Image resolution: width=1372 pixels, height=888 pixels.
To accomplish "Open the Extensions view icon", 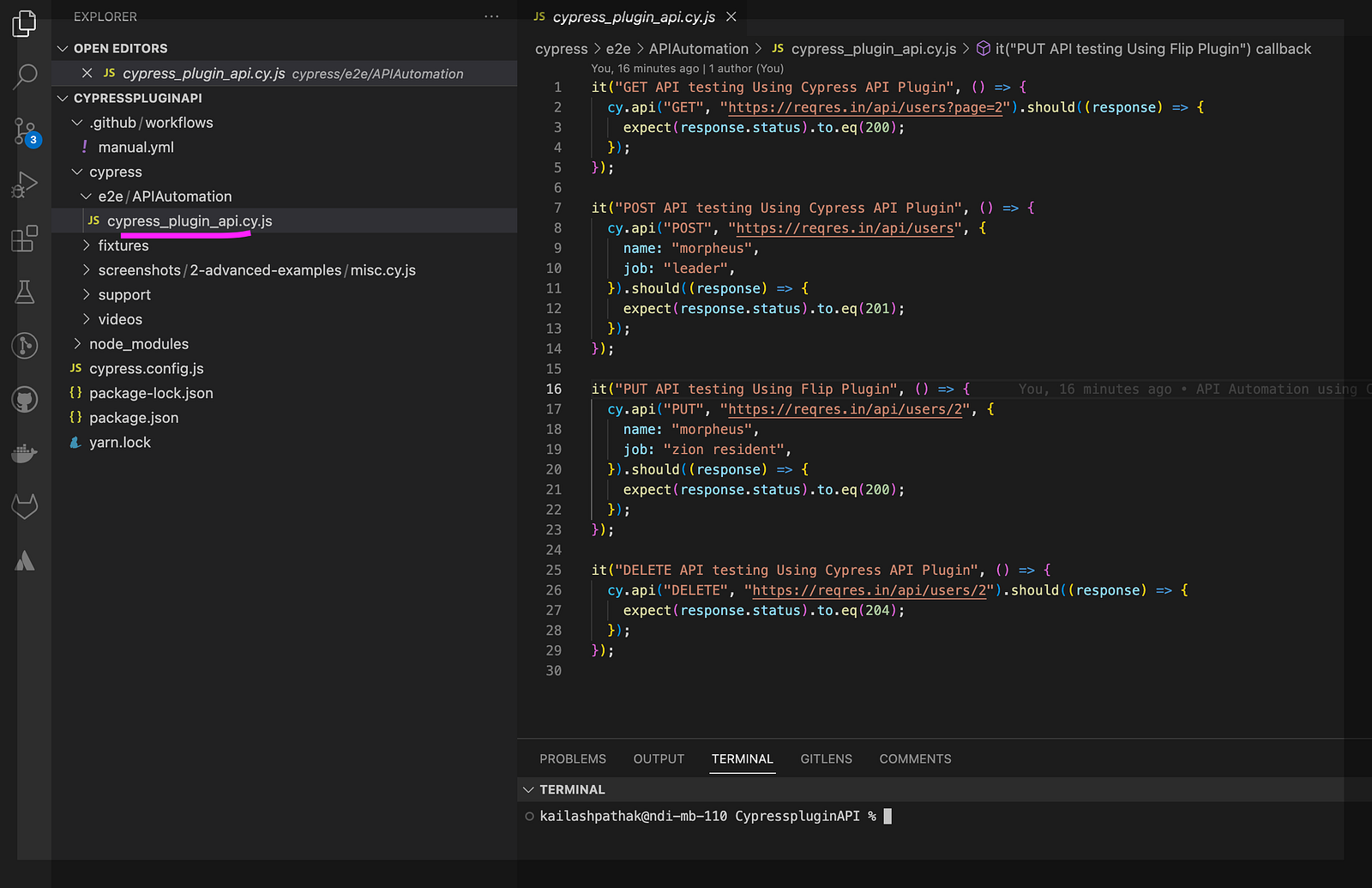I will 25,238.
